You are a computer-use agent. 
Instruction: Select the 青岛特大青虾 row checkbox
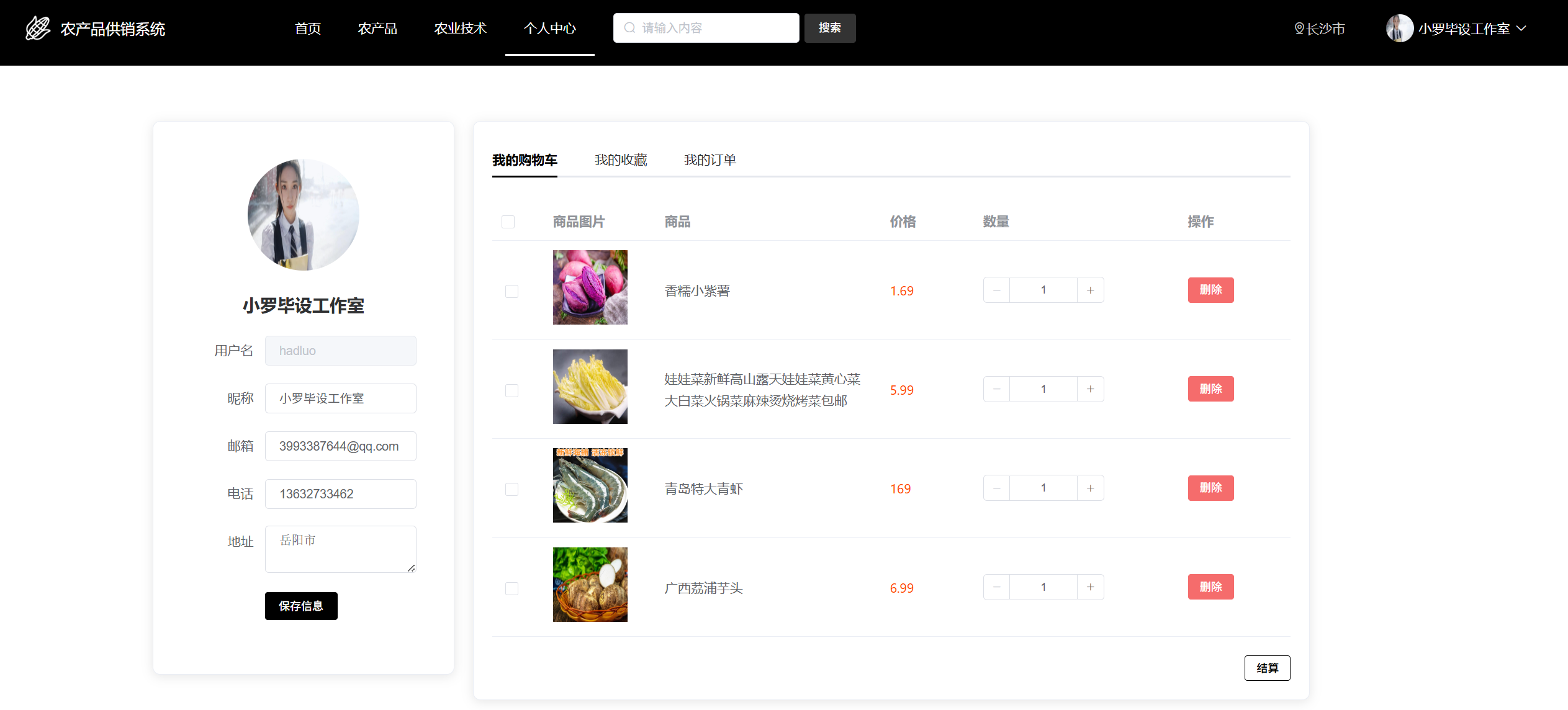511,489
